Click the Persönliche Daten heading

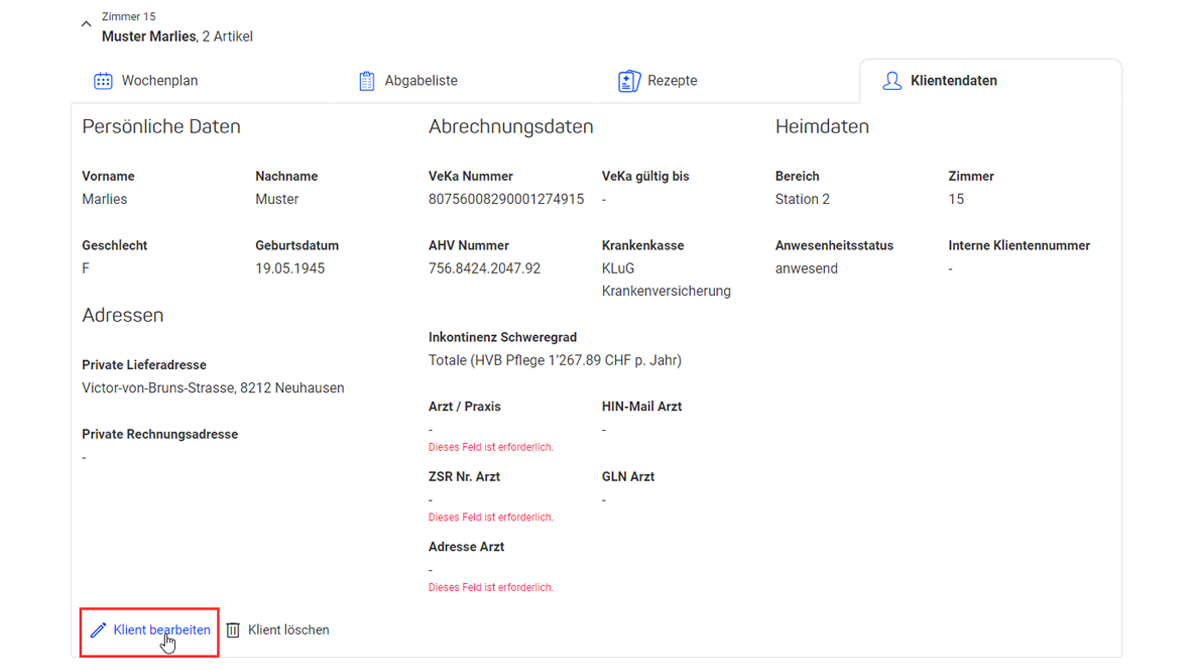click(x=161, y=127)
